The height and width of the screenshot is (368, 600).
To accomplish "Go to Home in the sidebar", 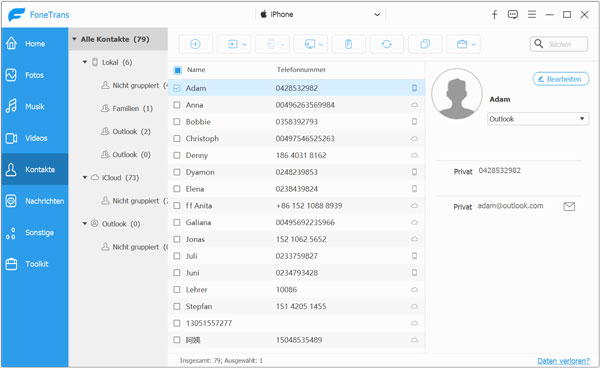I will pyautogui.click(x=35, y=44).
